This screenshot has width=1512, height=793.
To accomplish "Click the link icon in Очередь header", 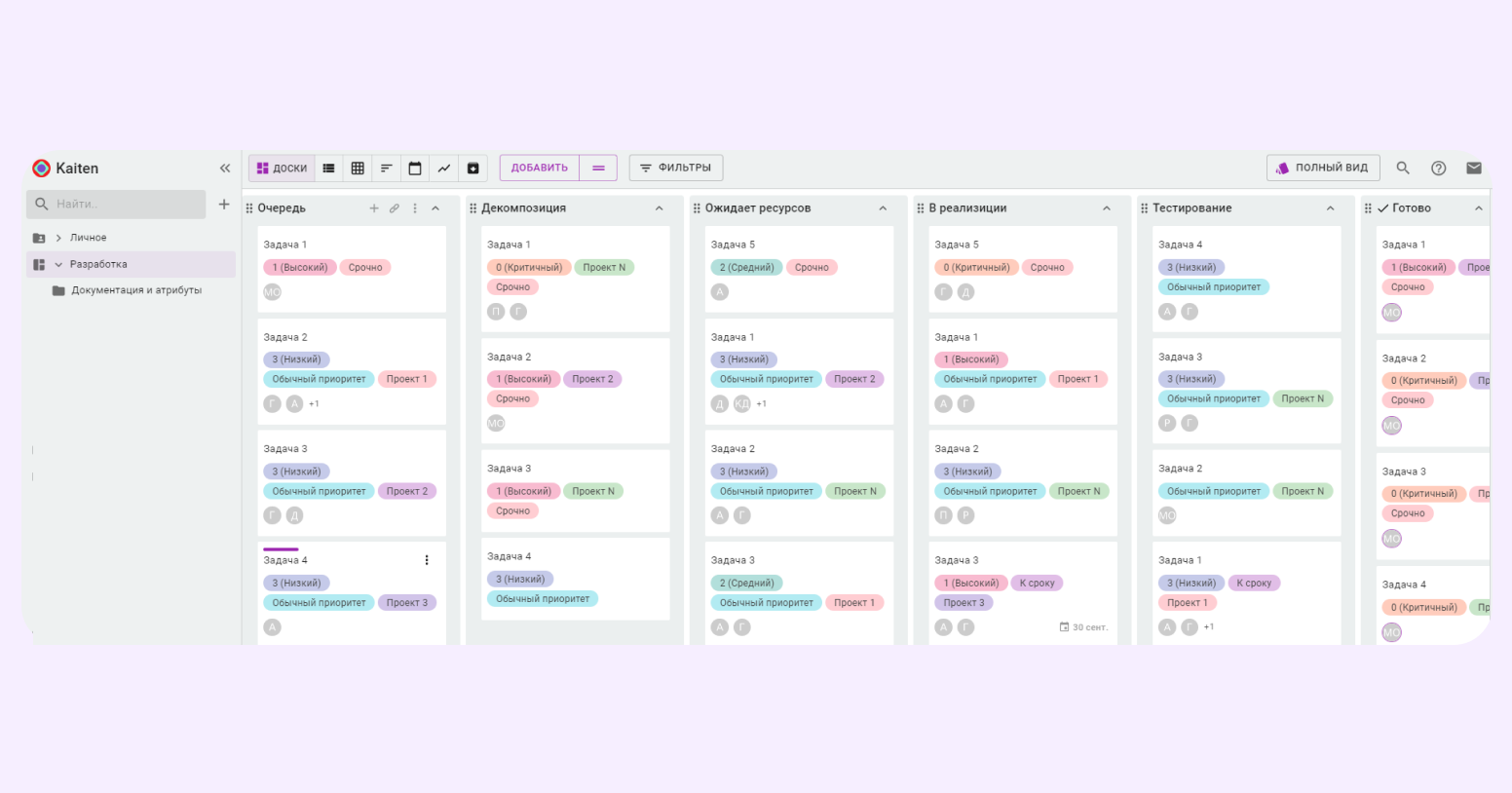I will click(x=395, y=208).
